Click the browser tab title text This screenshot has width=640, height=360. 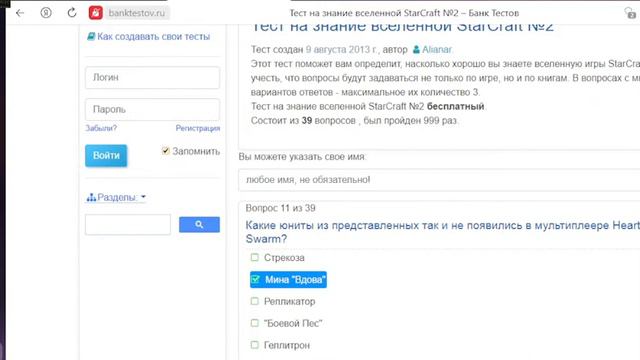click(404, 13)
